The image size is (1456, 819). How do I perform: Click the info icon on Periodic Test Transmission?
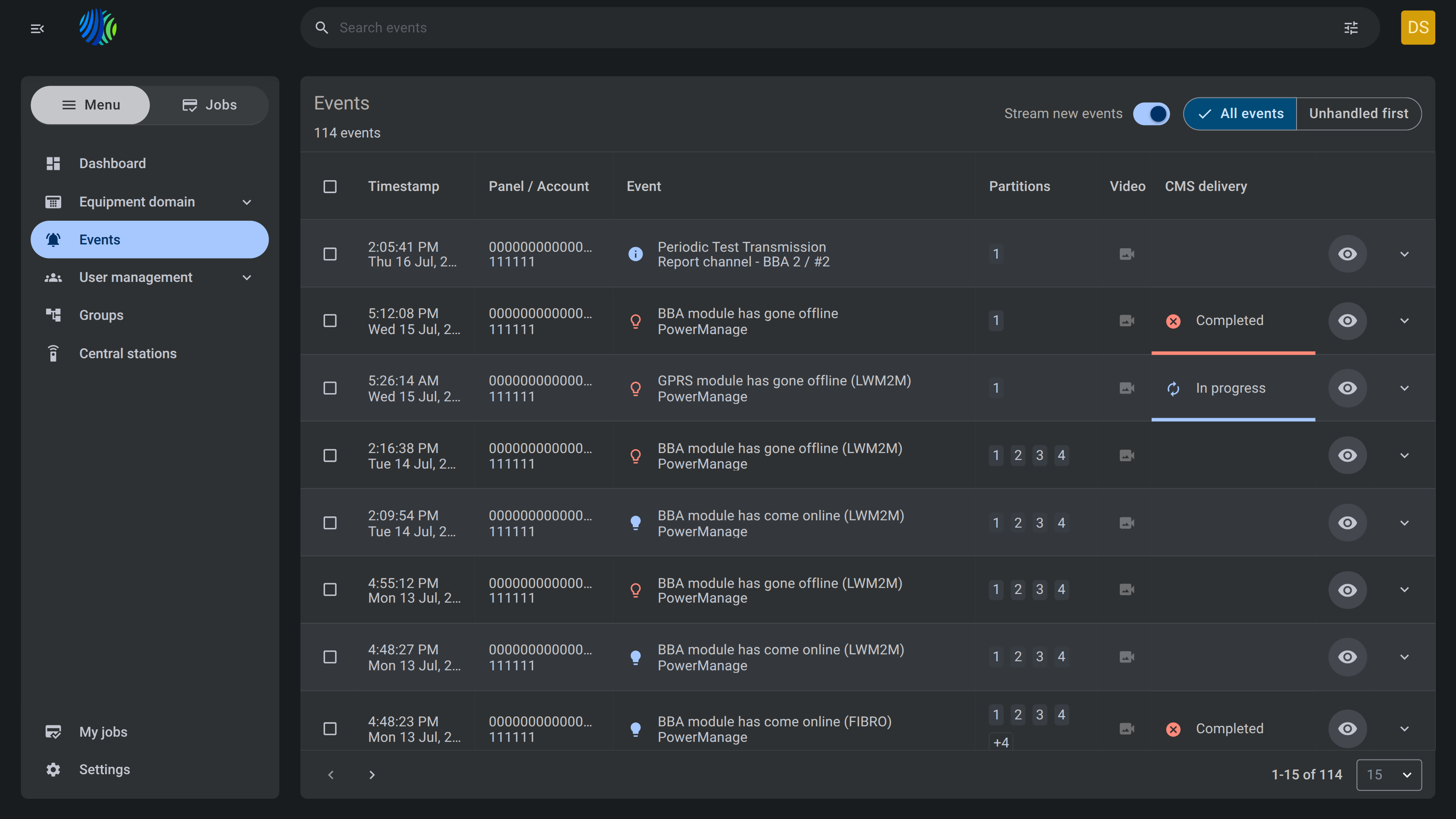pyautogui.click(x=635, y=254)
